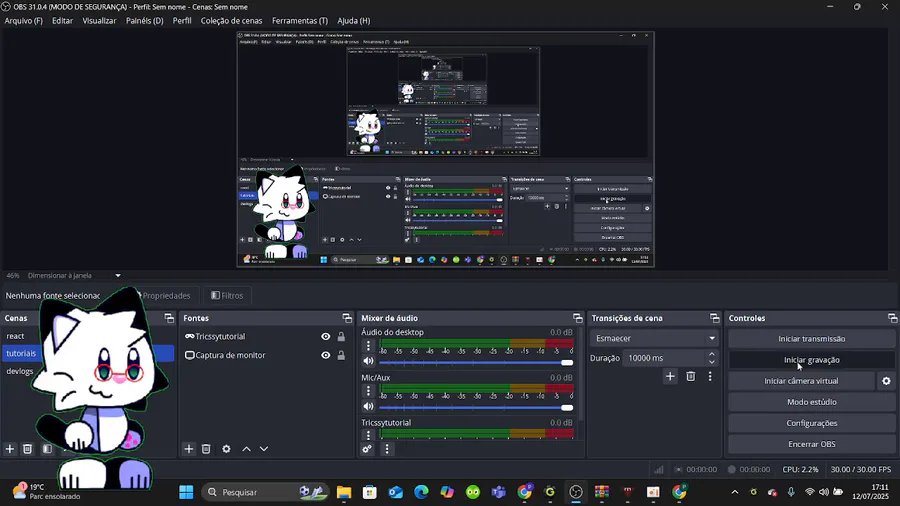Hide the Tricssytutorial source eye icon

point(325,337)
